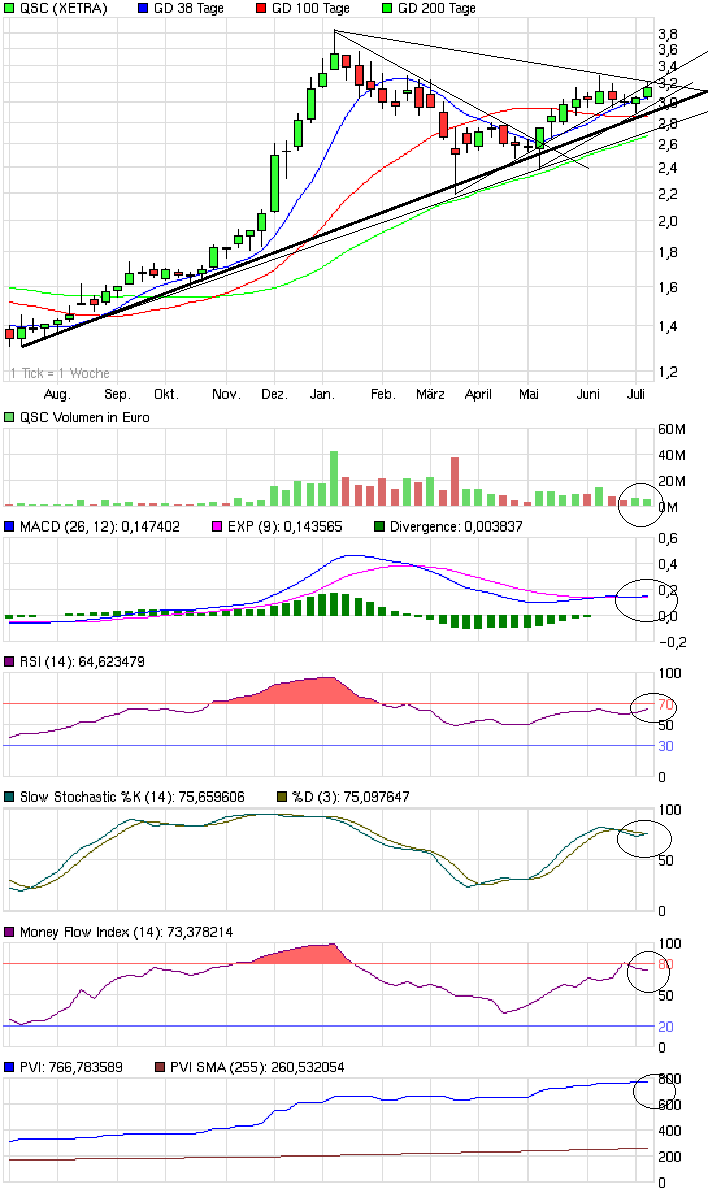Click the %D (3) legend square

(282, 797)
